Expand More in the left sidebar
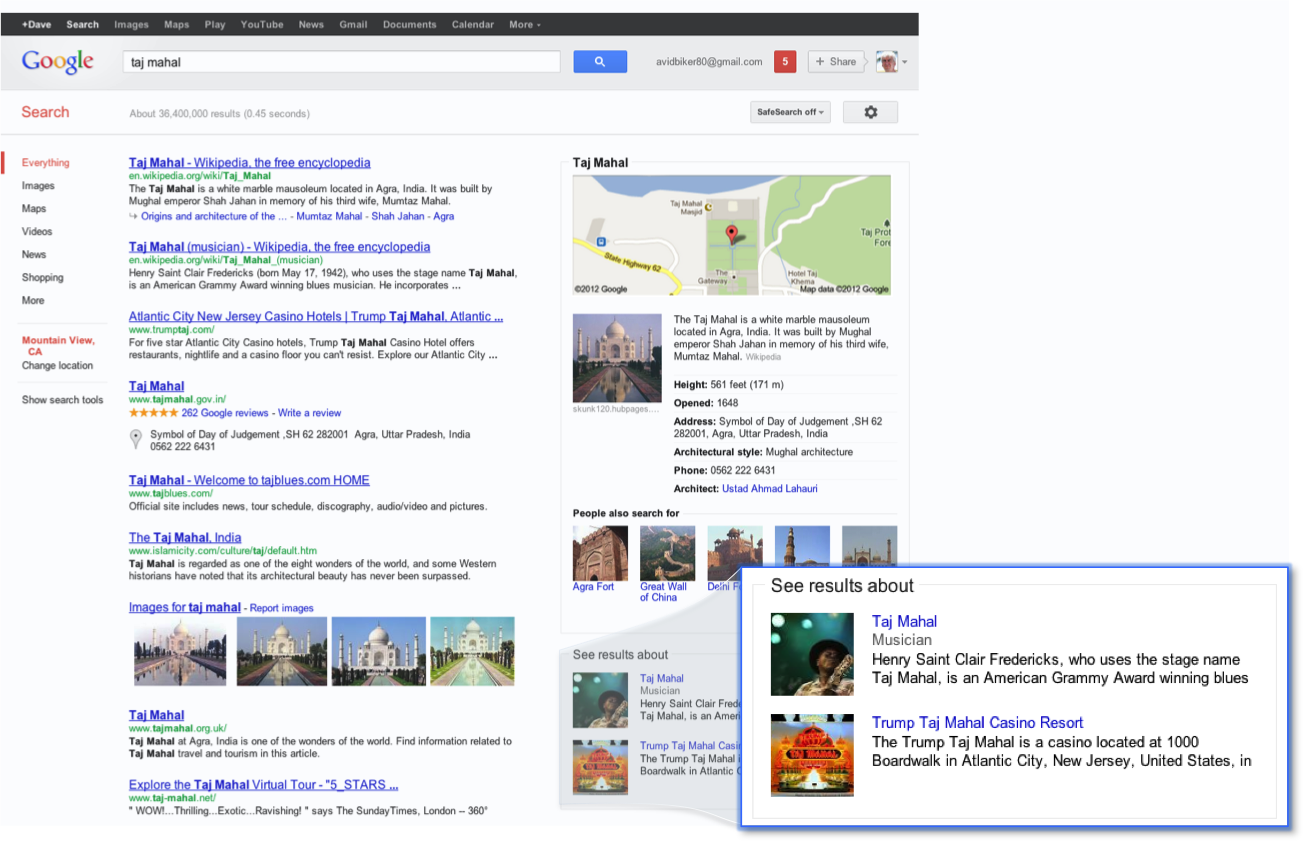The image size is (1308, 847). point(32,300)
